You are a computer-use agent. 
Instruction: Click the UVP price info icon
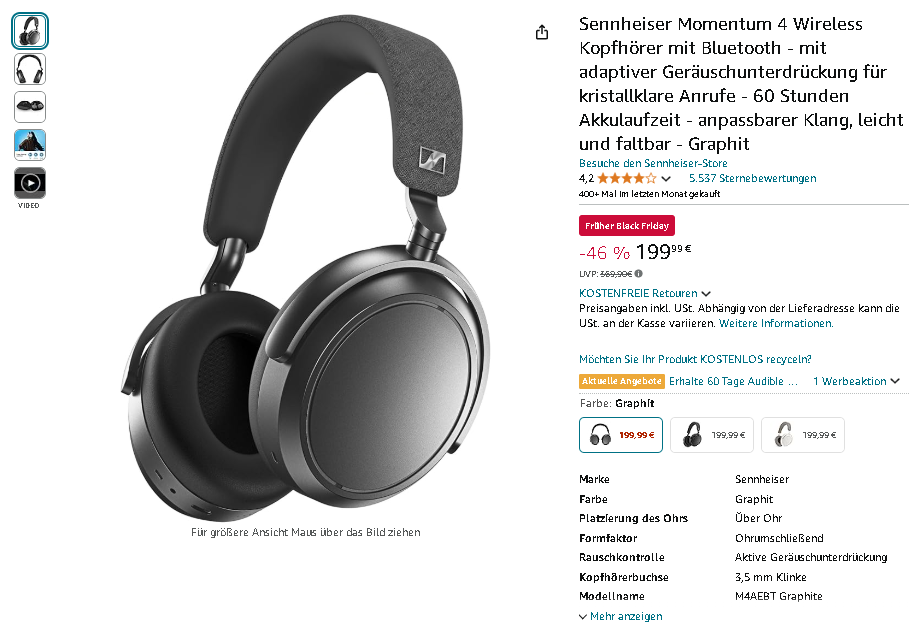(x=639, y=273)
